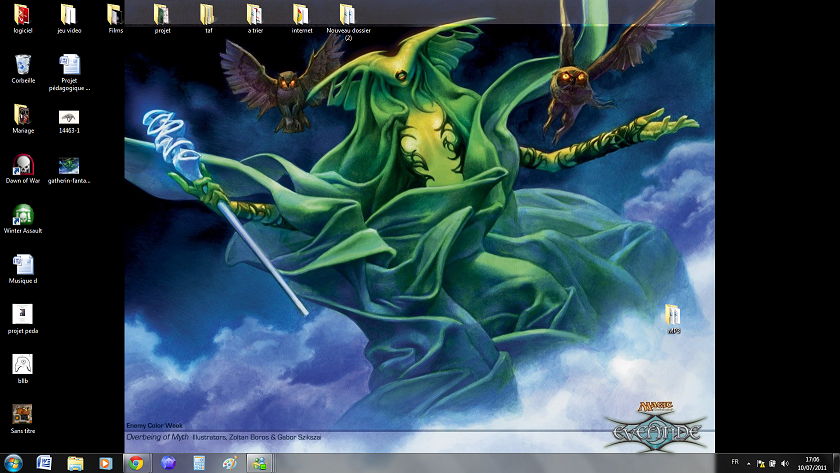Select the Corbeille recycle bin icon
Viewport: 840px width, 473px height.
point(23,69)
